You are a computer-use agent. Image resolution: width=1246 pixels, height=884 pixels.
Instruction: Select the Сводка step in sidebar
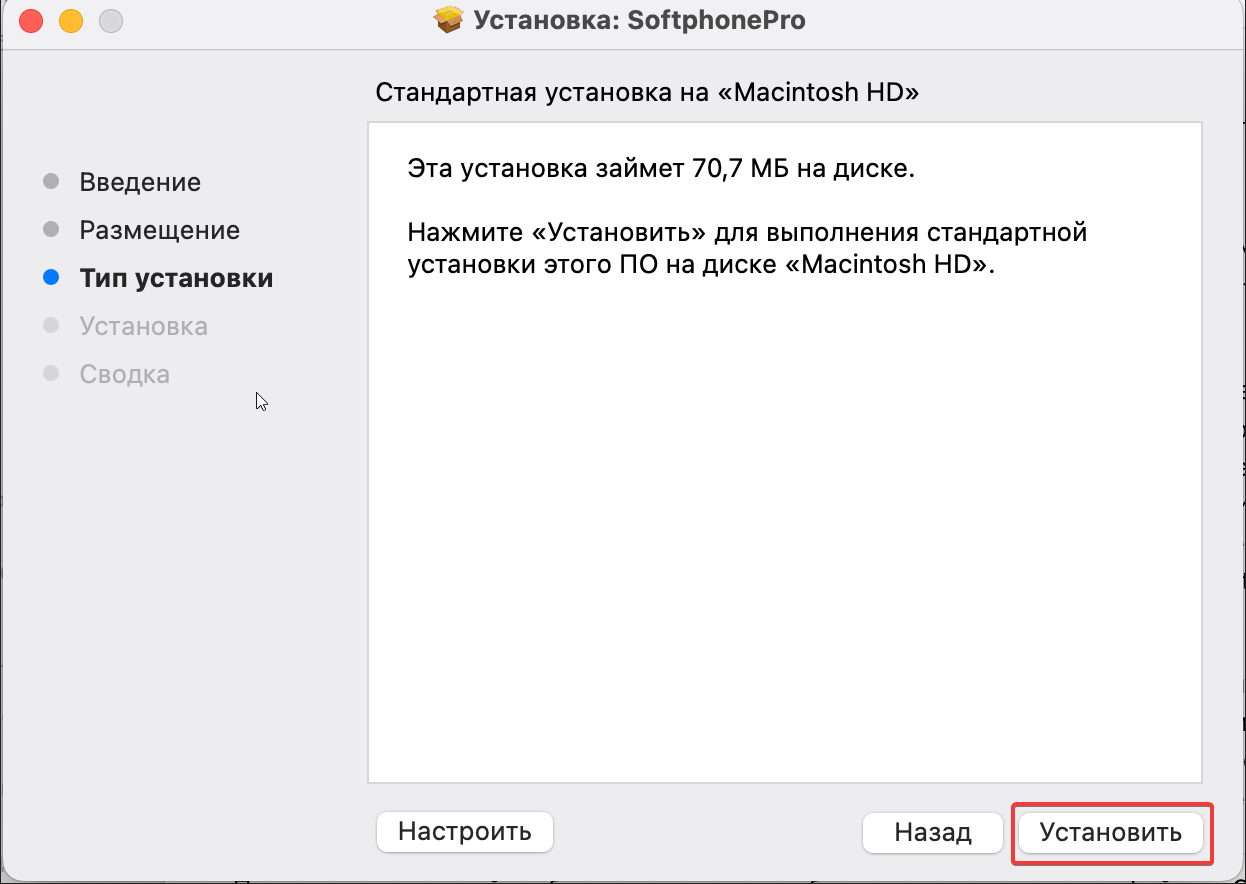click(x=125, y=374)
